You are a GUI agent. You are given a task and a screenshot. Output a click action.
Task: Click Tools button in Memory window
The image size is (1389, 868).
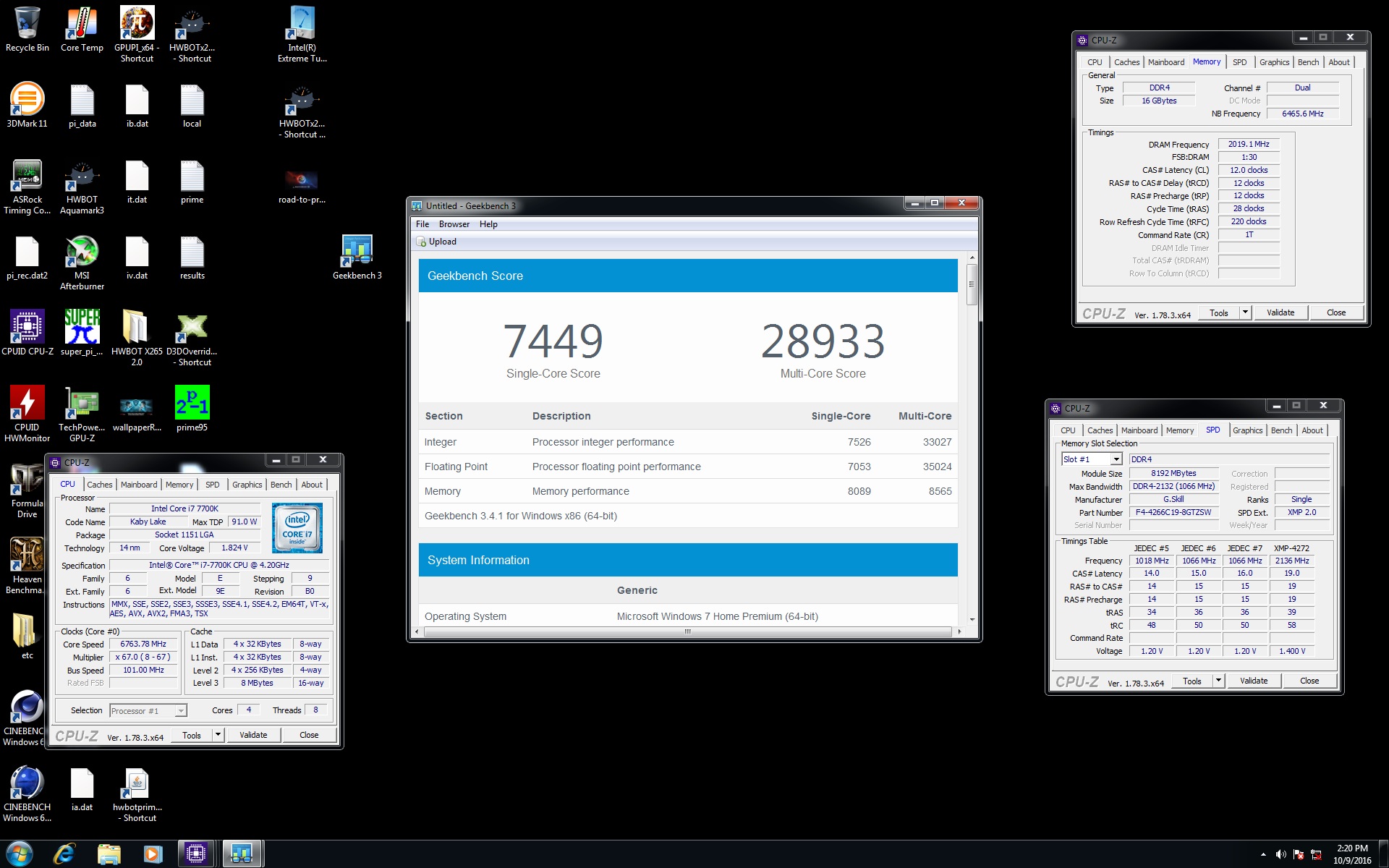pyautogui.click(x=1218, y=312)
